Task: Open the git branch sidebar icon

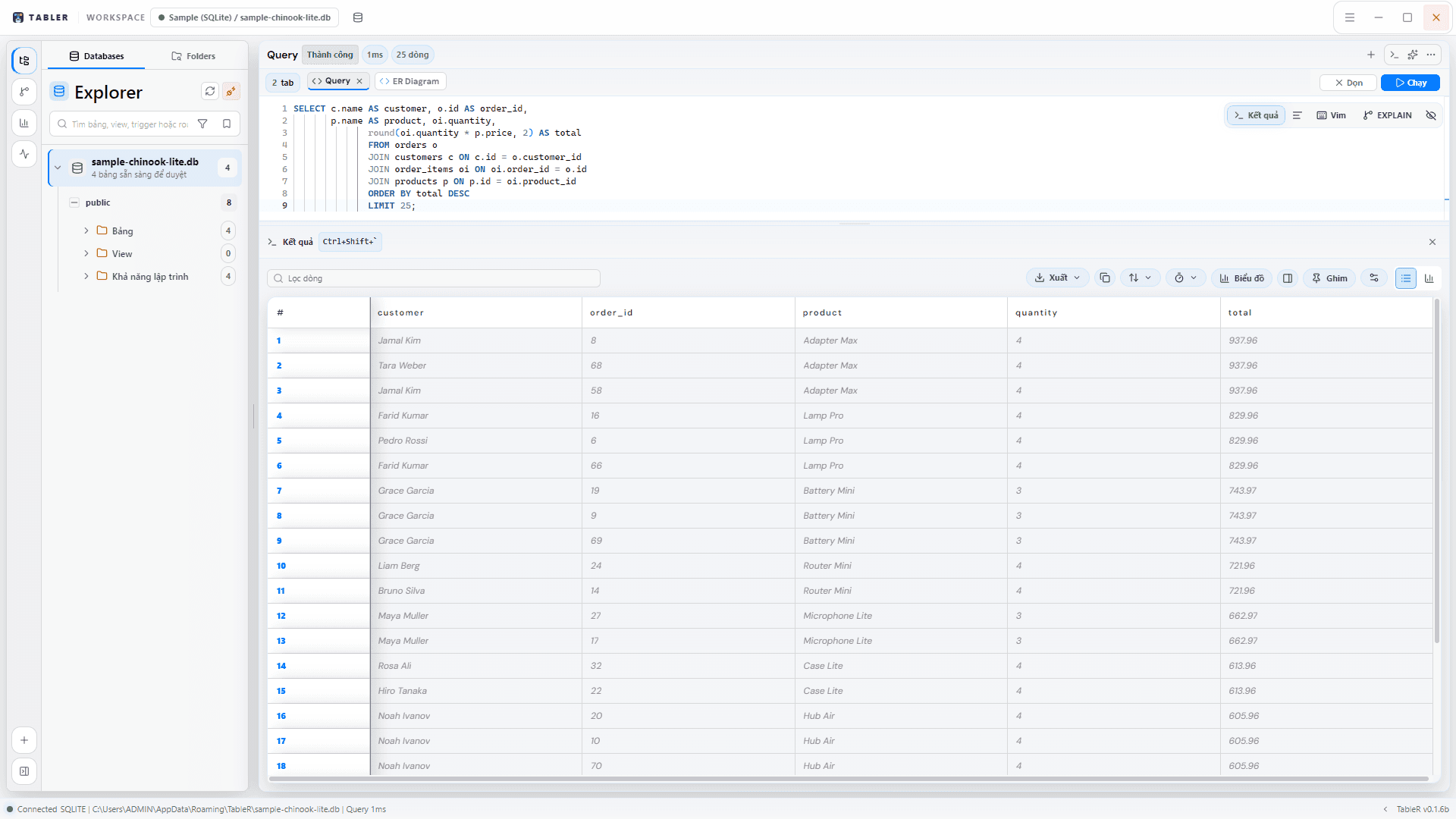Action: (24, 92)
